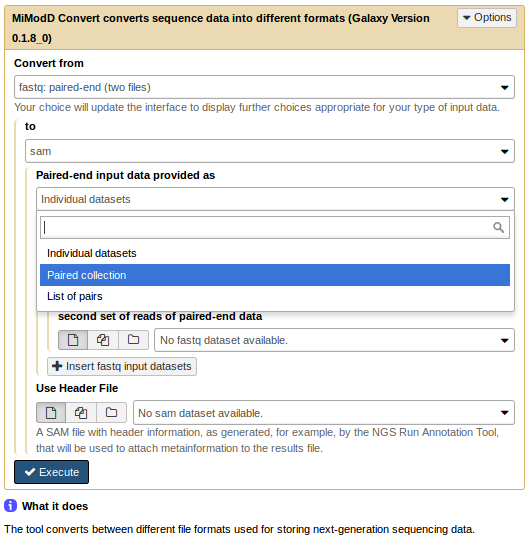Open the Convert from dropdown

(264, 87)
